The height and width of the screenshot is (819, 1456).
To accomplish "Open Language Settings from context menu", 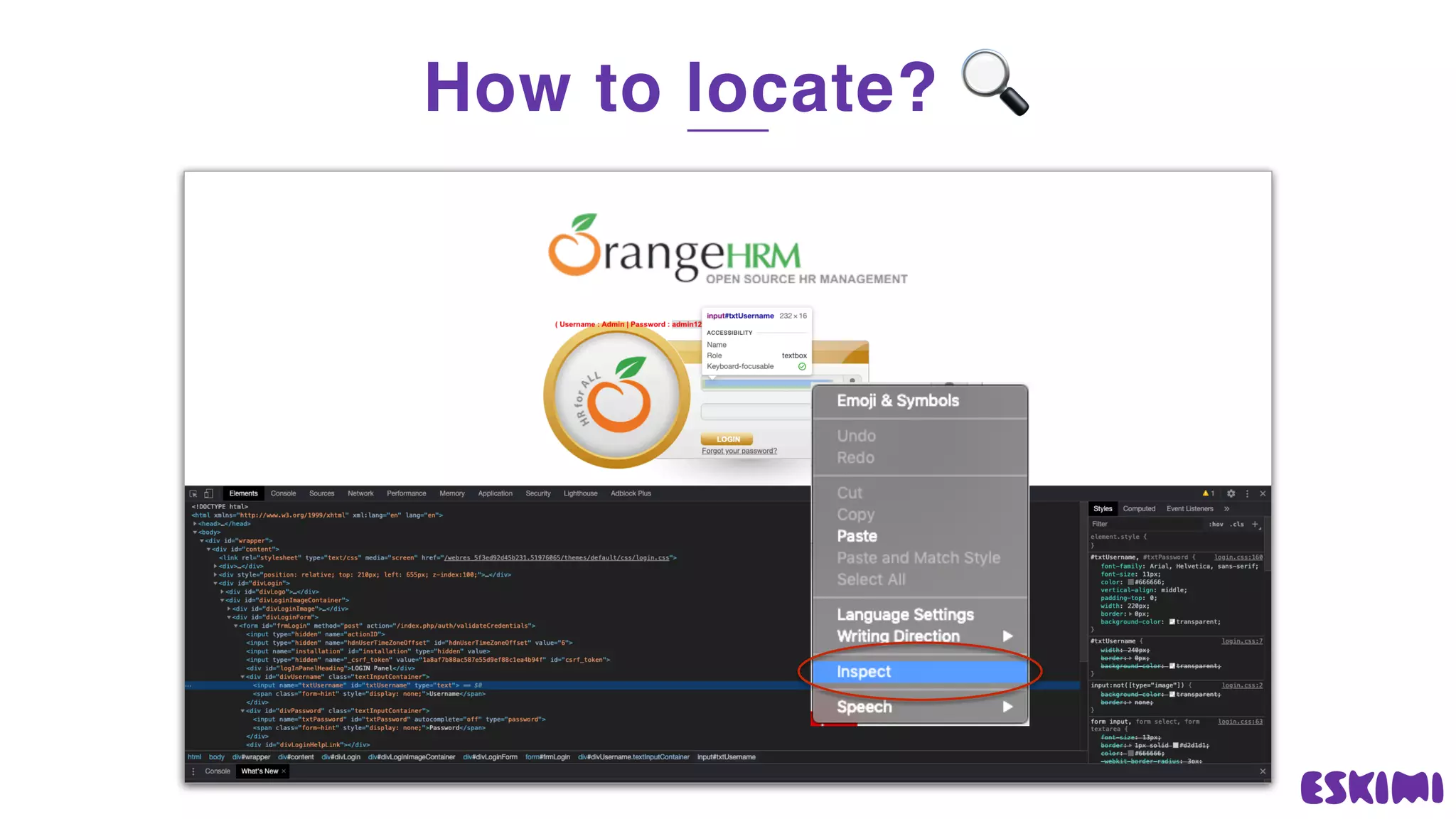I will [x=920, y=614].
